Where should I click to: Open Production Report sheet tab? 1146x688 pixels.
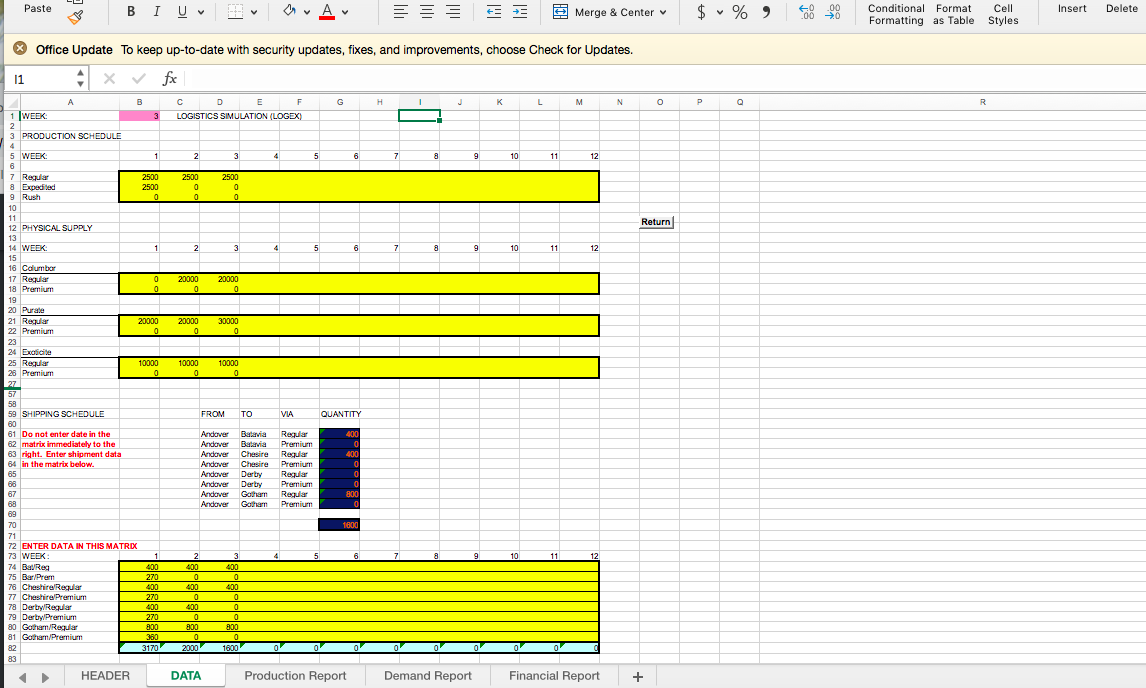click(295, 676)
